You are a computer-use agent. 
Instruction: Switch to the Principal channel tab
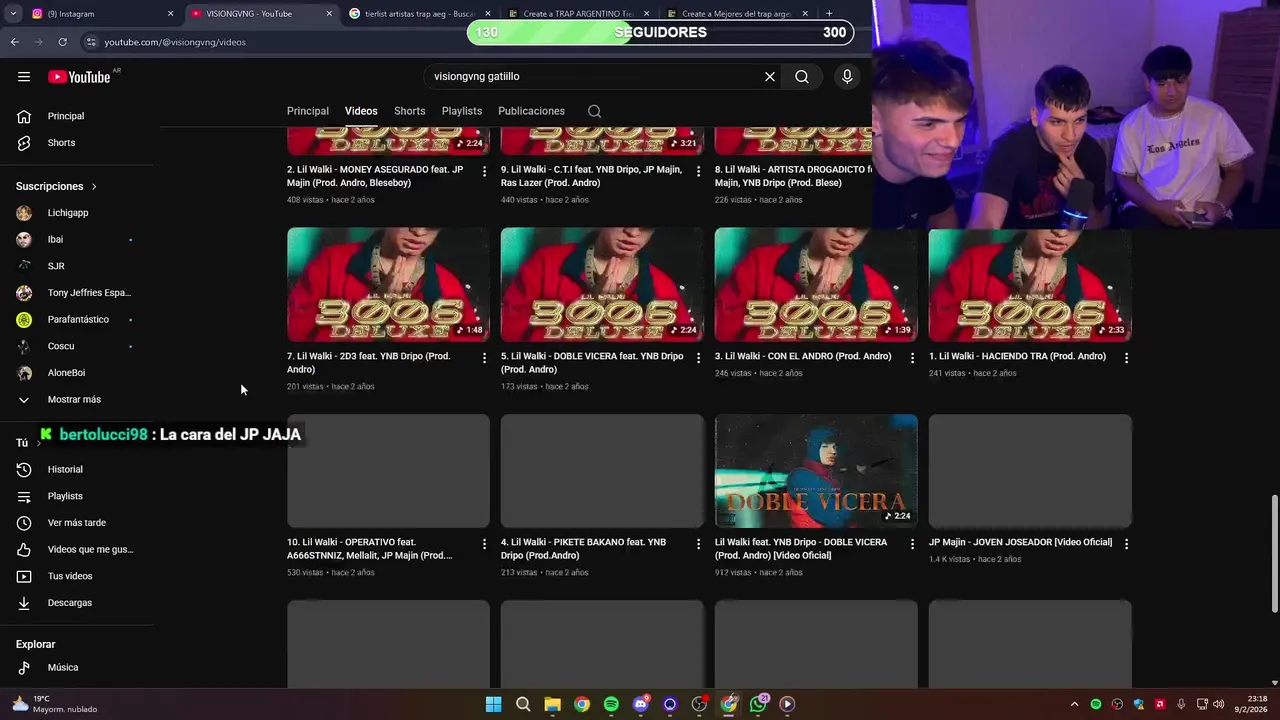(308, 111)
